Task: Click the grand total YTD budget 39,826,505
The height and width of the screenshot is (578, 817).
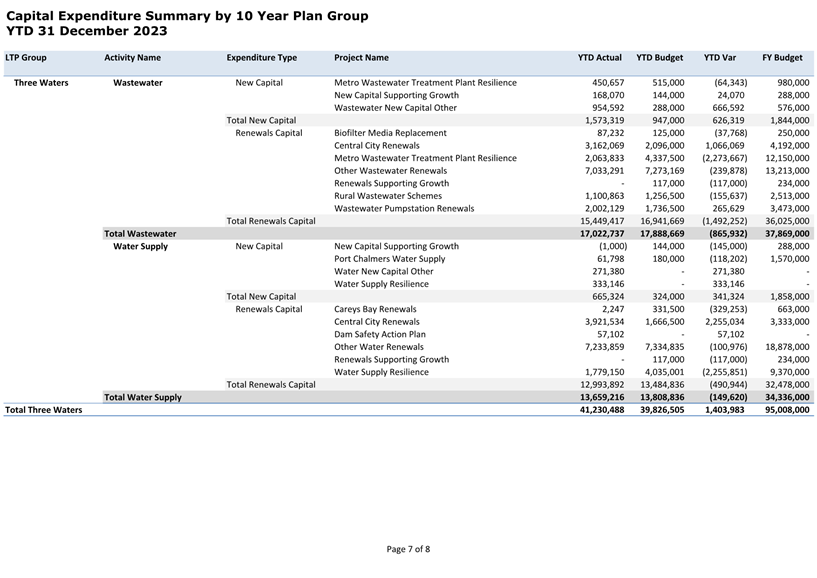Action: point(662,410)
